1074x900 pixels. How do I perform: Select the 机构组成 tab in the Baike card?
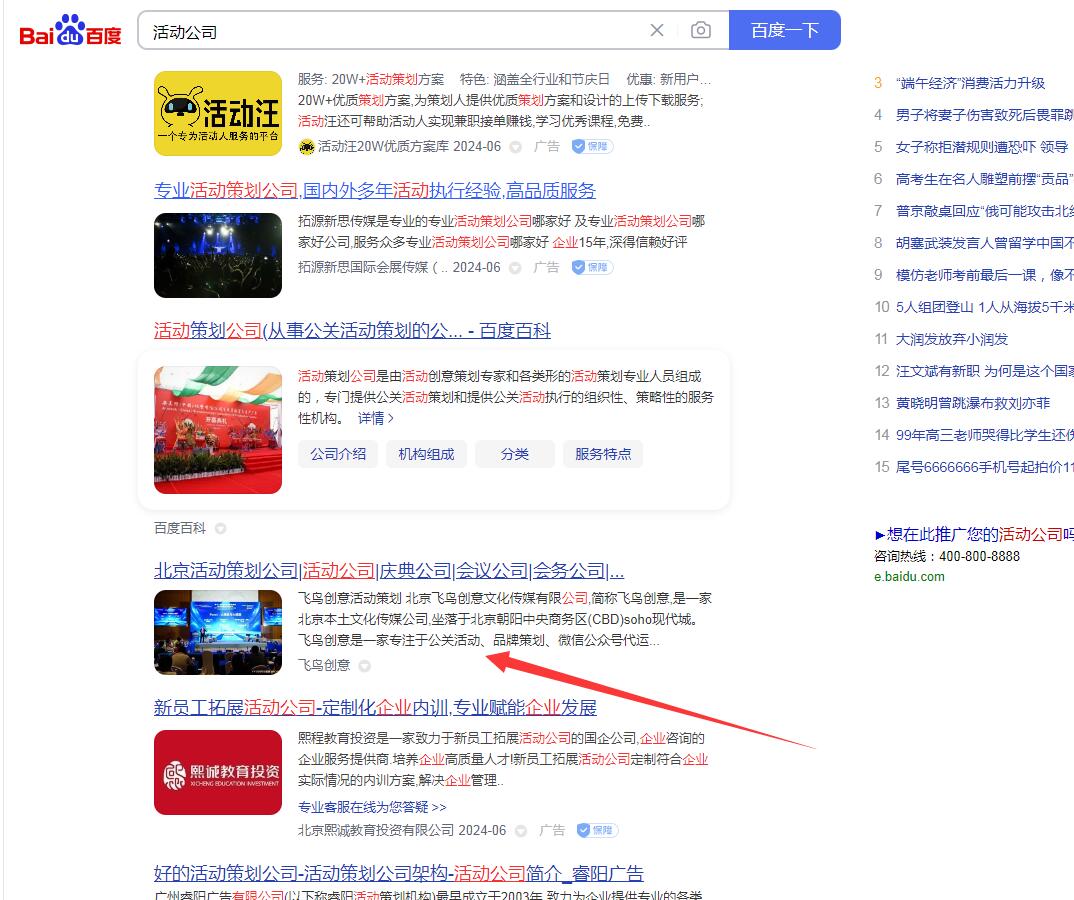pos(426,453)
